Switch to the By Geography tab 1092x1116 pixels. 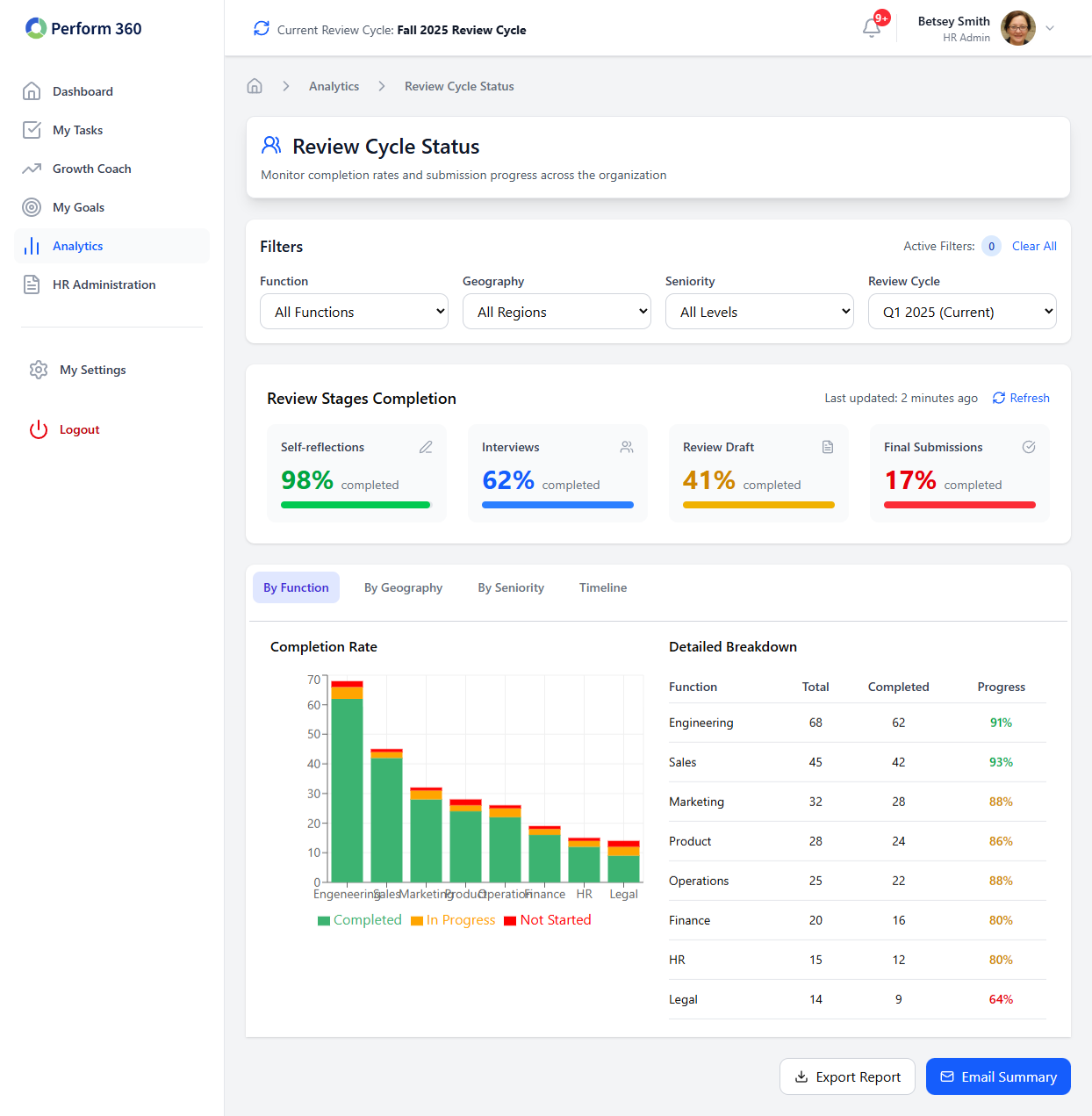click(x=403, y=587)
